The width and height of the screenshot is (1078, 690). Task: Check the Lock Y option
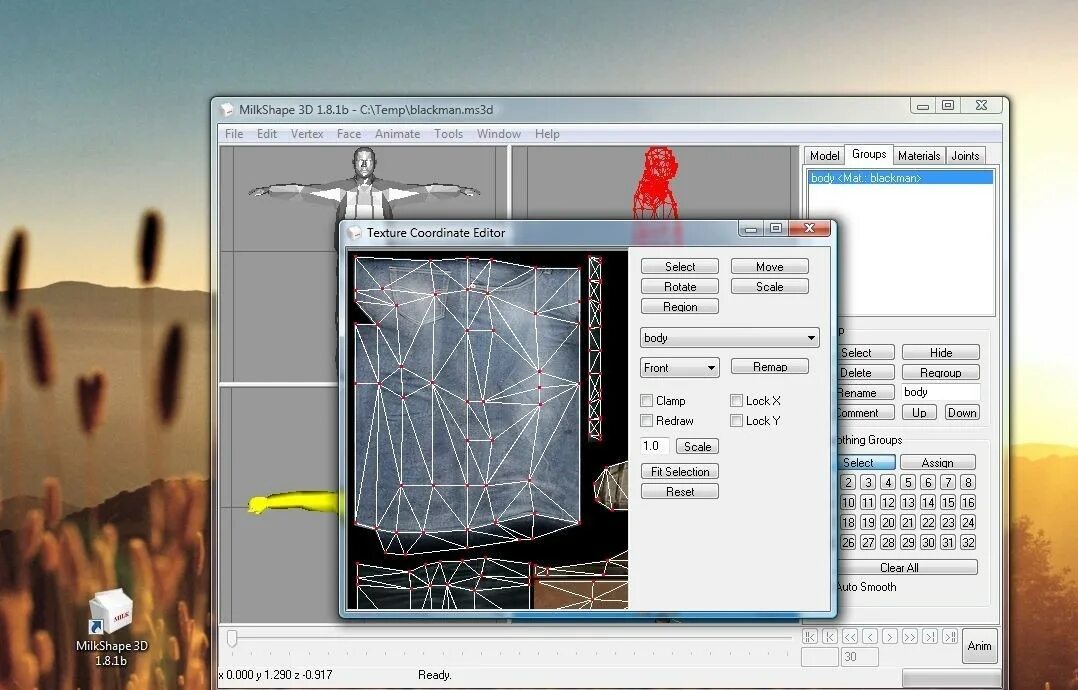tap(736, 421)
